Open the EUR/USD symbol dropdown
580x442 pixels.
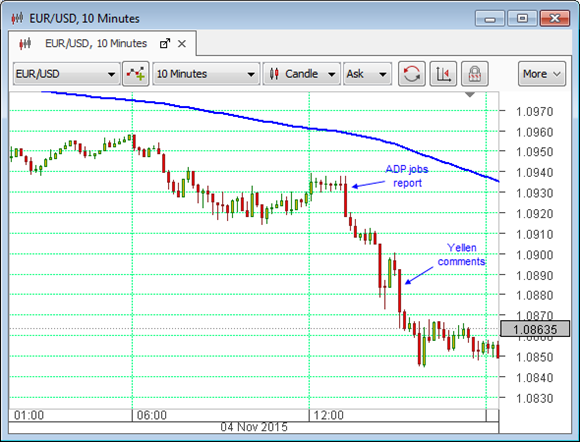tap(67, 74)
